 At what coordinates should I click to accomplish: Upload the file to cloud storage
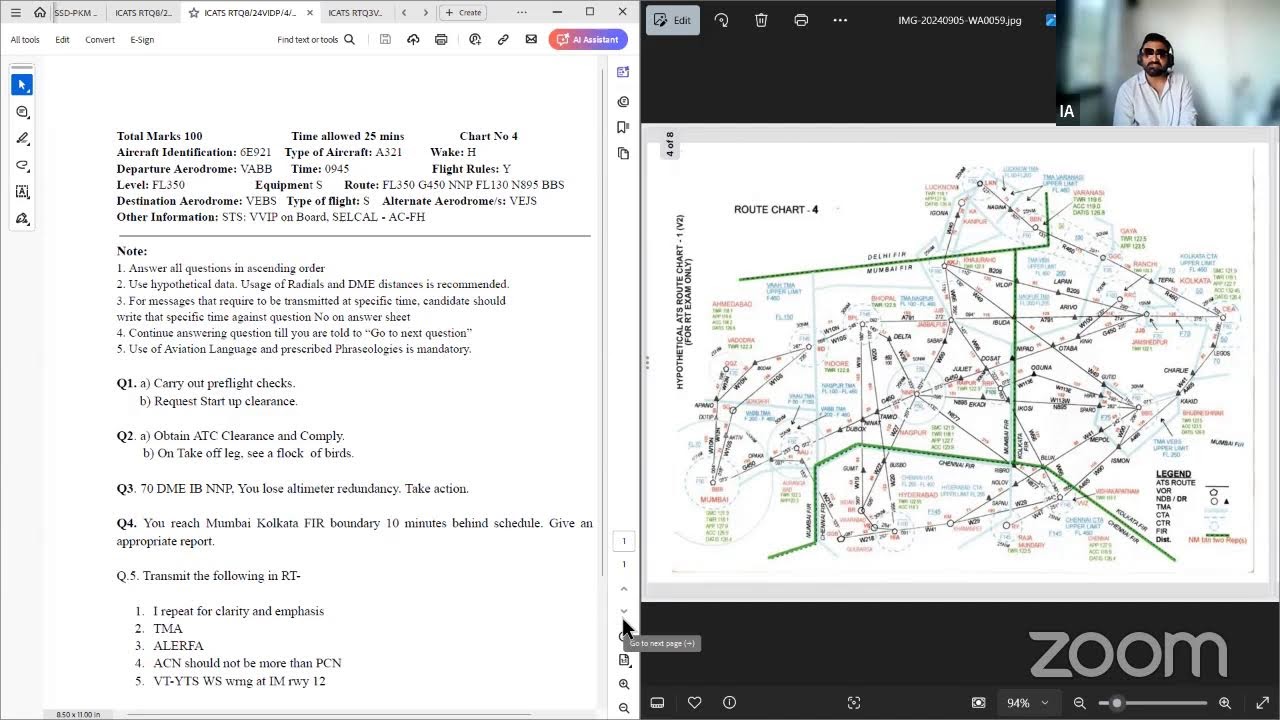click(413, 40)
